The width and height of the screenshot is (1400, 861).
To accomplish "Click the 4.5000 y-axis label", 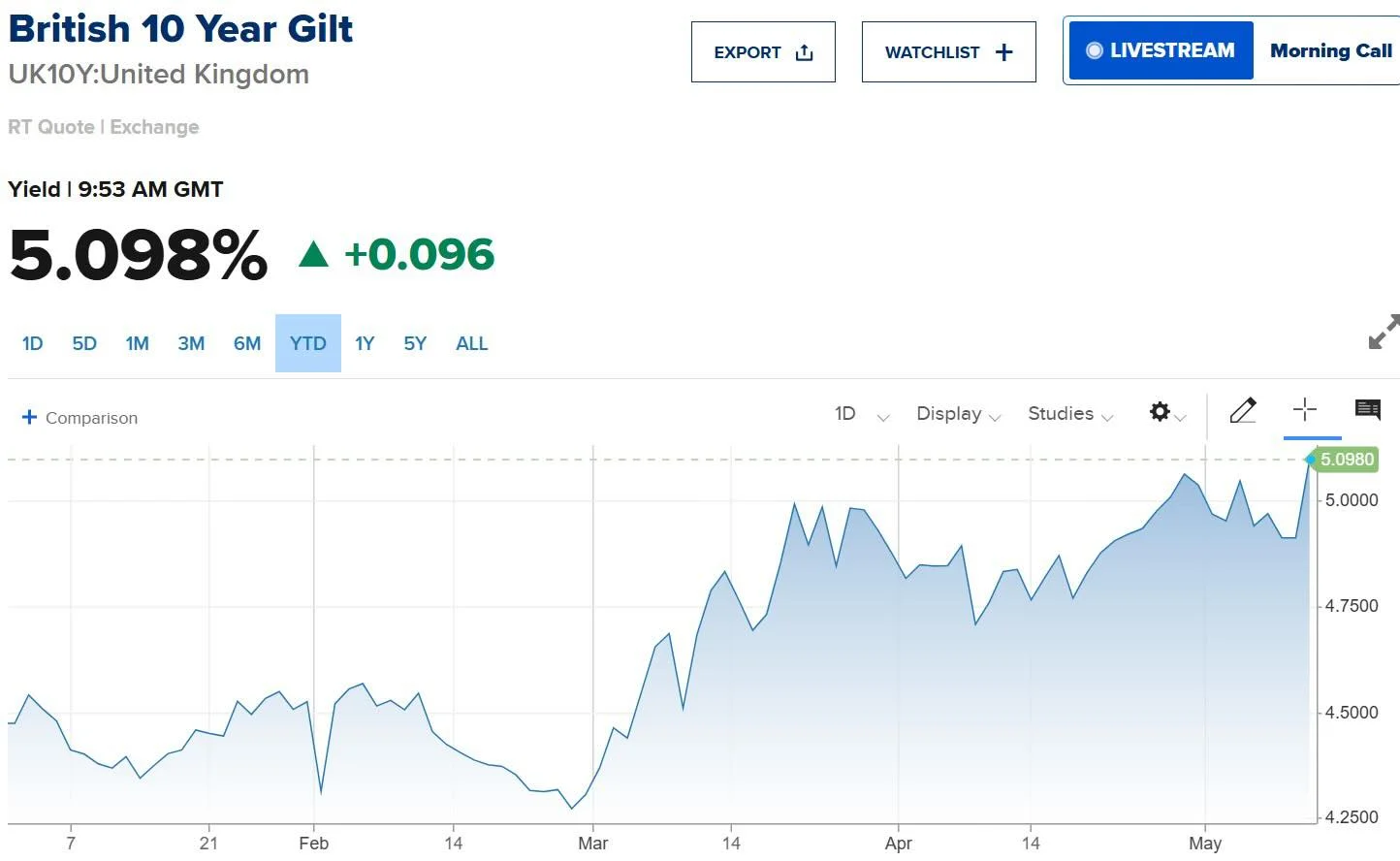I will click(x=1352, y=713).
